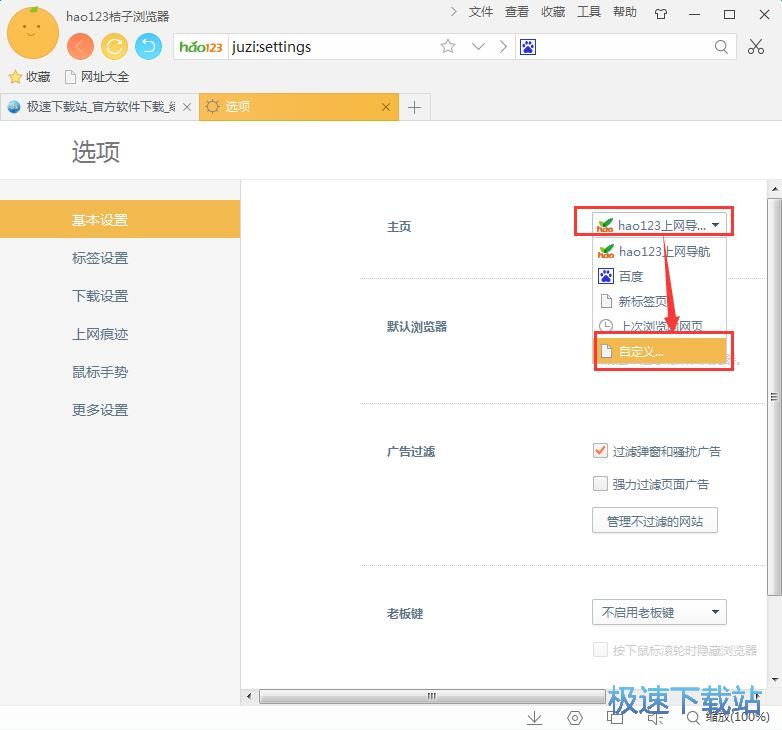
Task: Click the horizontal scrollbar thumb
Action: pos(432,696)
